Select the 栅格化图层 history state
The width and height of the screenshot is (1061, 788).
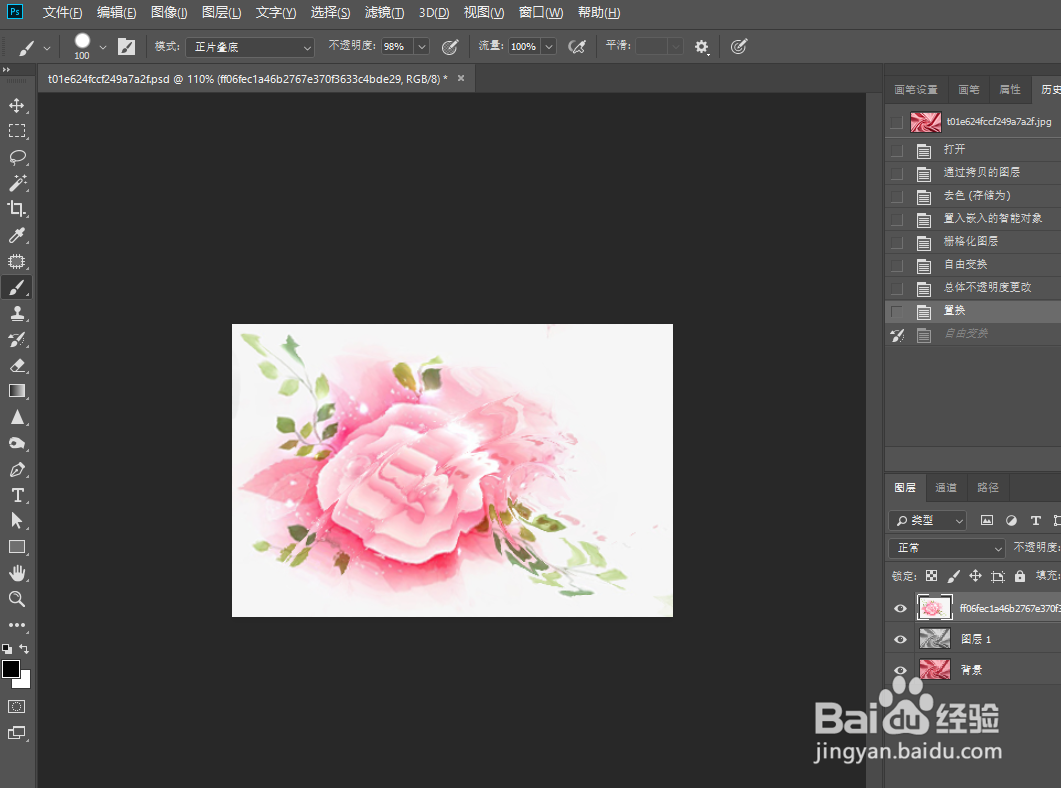(x=973, y=241)
